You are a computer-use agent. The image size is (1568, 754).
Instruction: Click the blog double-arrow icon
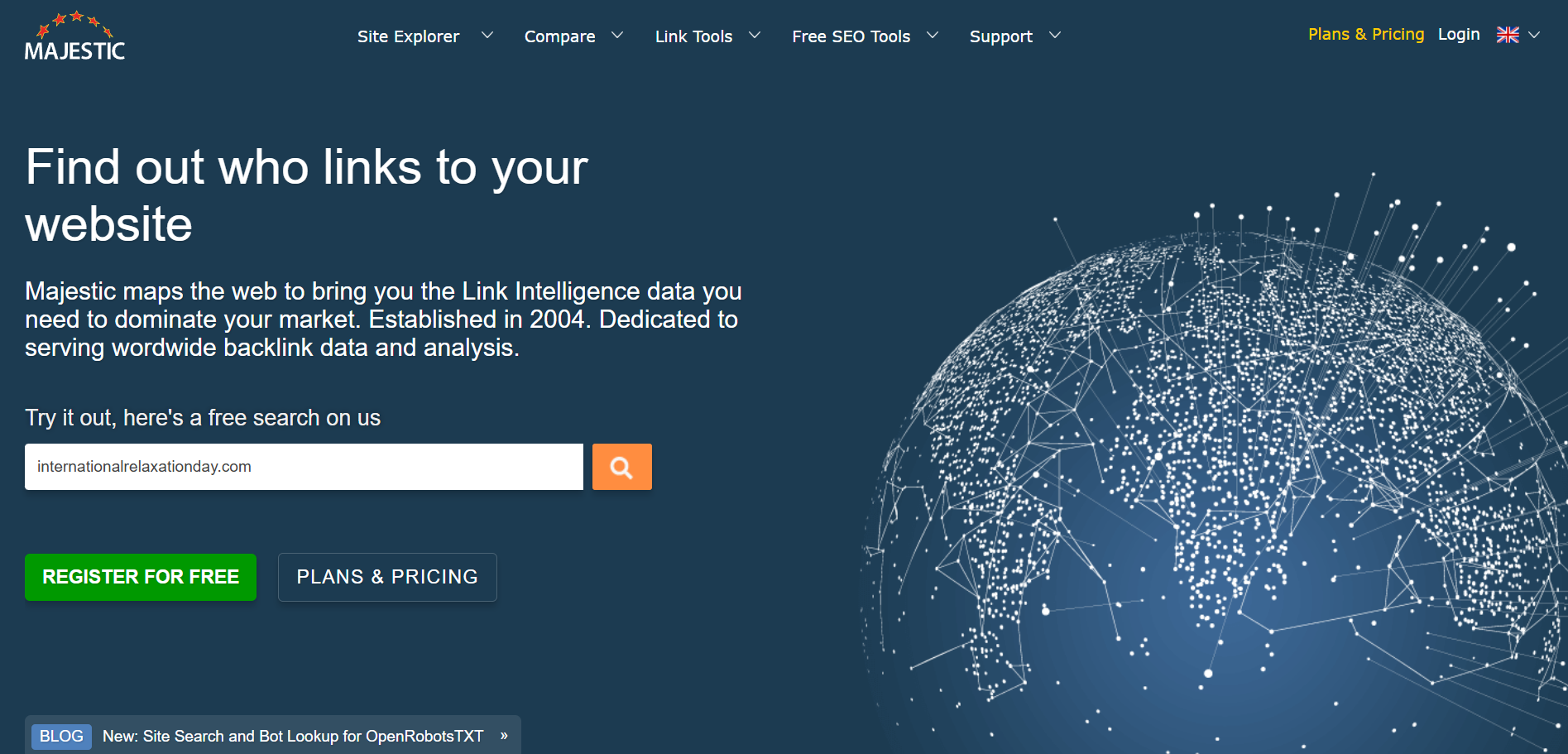504,736
